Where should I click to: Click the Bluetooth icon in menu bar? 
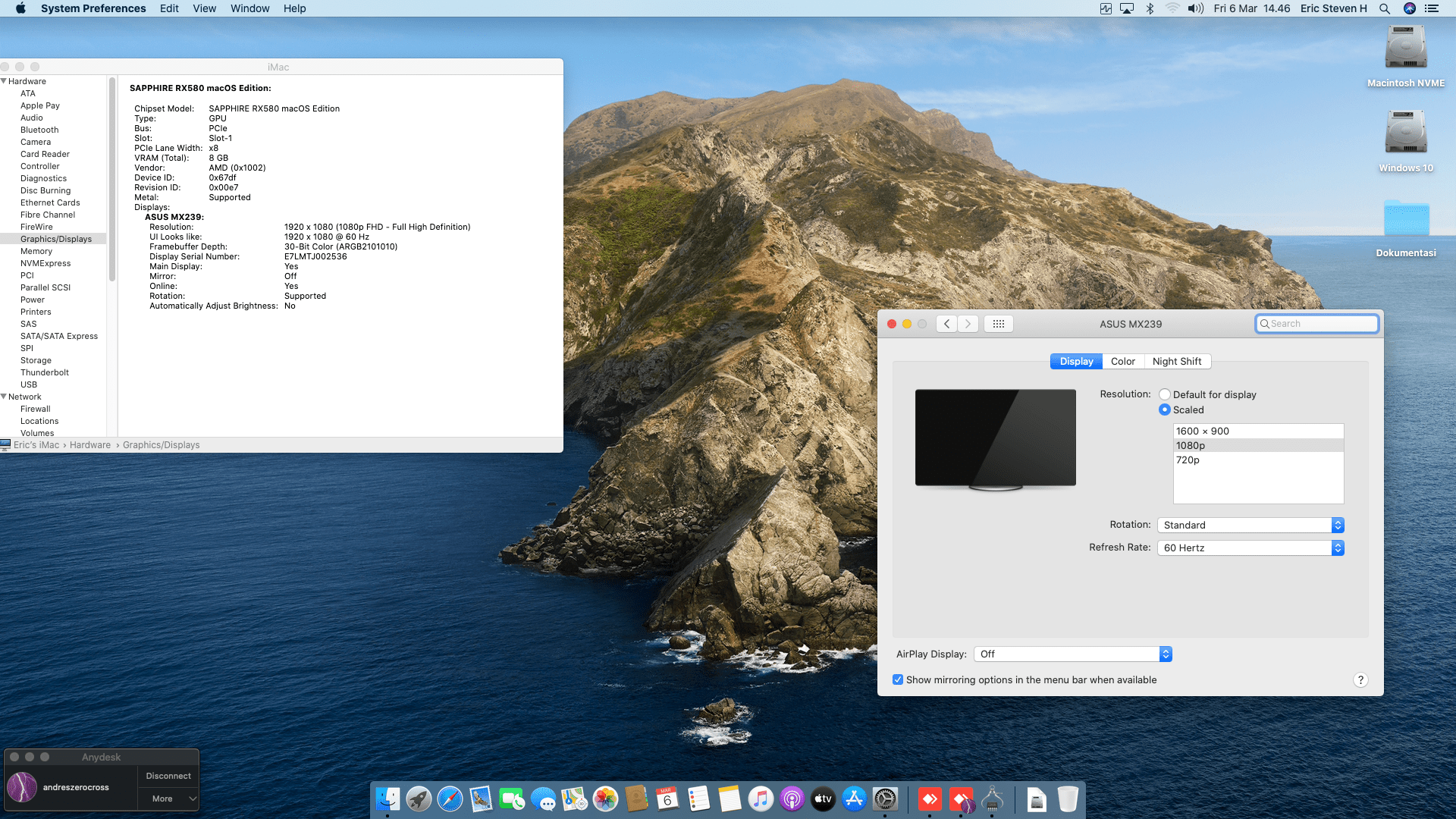pyautogui.click(x=1150, y=8)
